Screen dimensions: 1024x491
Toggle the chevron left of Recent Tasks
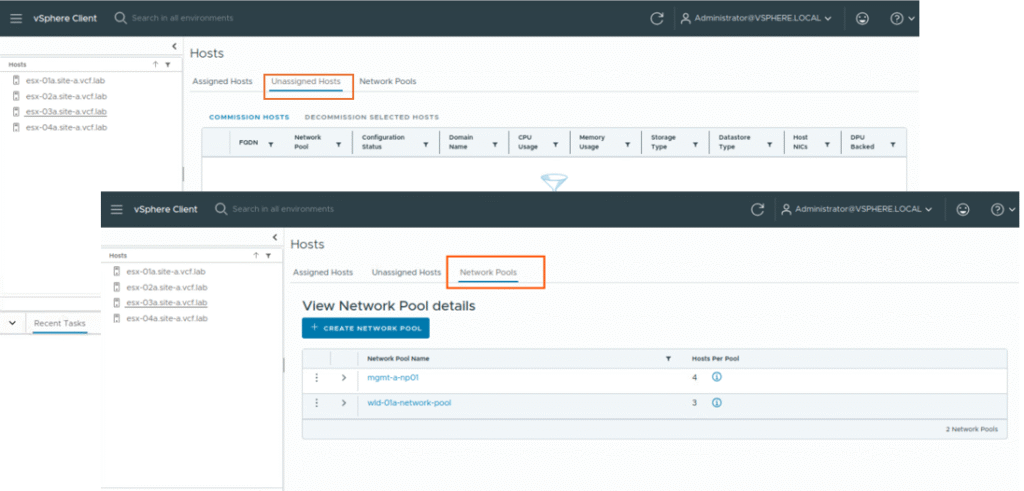pos(12,323)
